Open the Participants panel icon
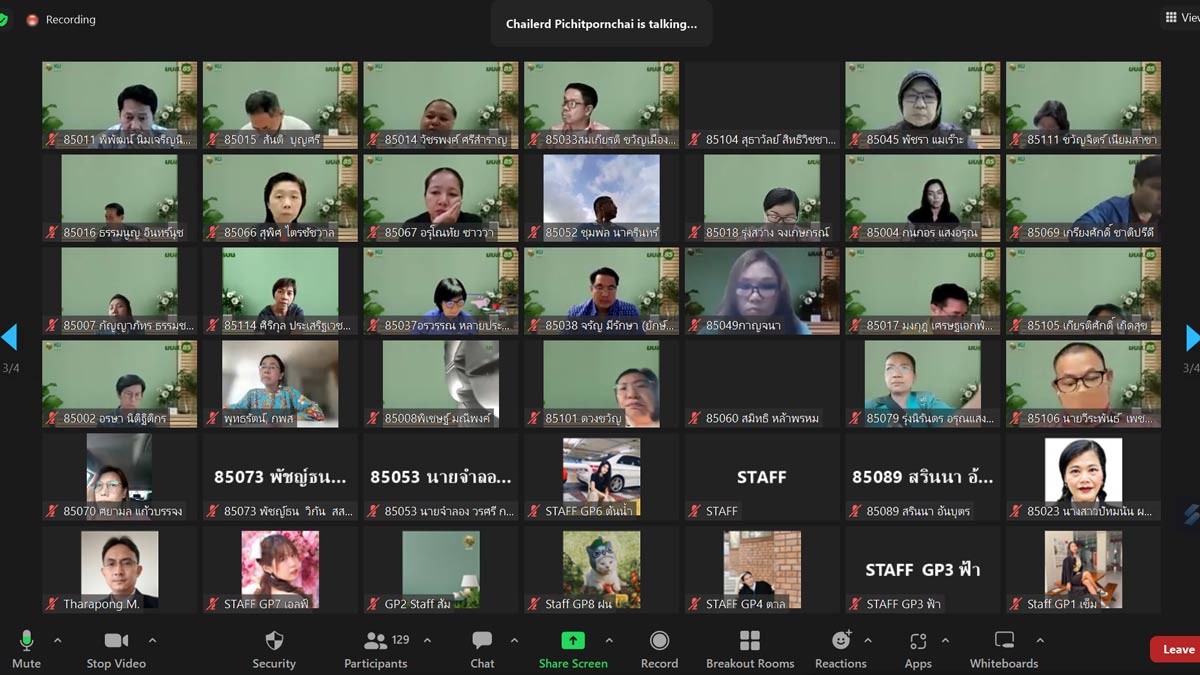This screenshot has width=1200, height=675. (376, 641)
